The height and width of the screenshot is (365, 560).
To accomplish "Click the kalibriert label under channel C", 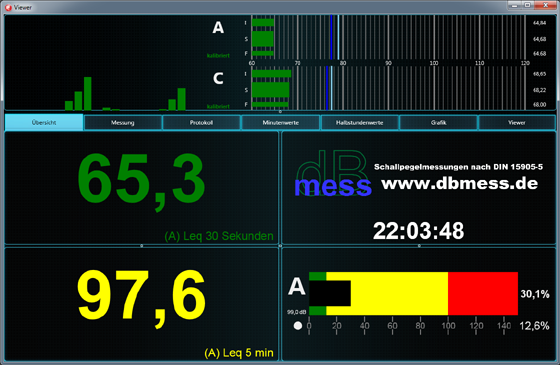I will pos(218,106).
